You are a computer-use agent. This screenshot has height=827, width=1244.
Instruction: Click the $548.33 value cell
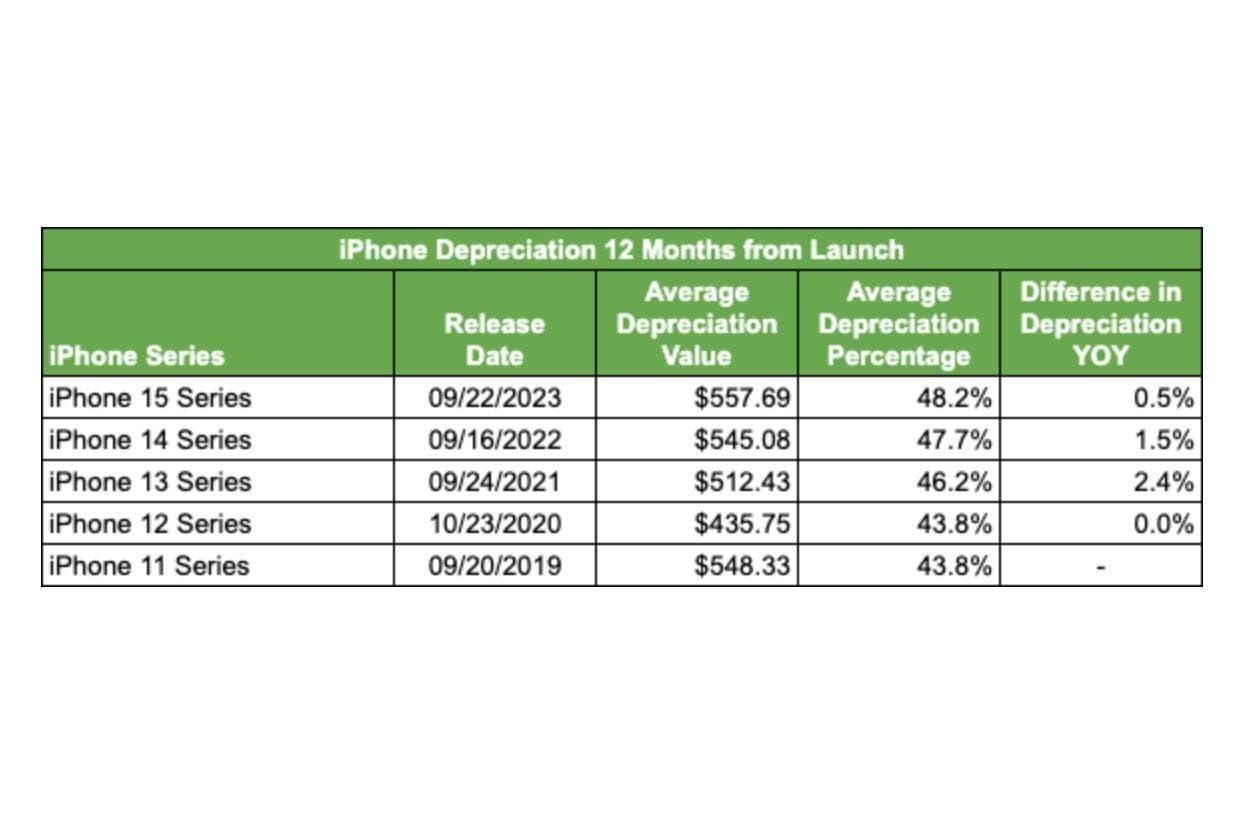coord(697,566)
